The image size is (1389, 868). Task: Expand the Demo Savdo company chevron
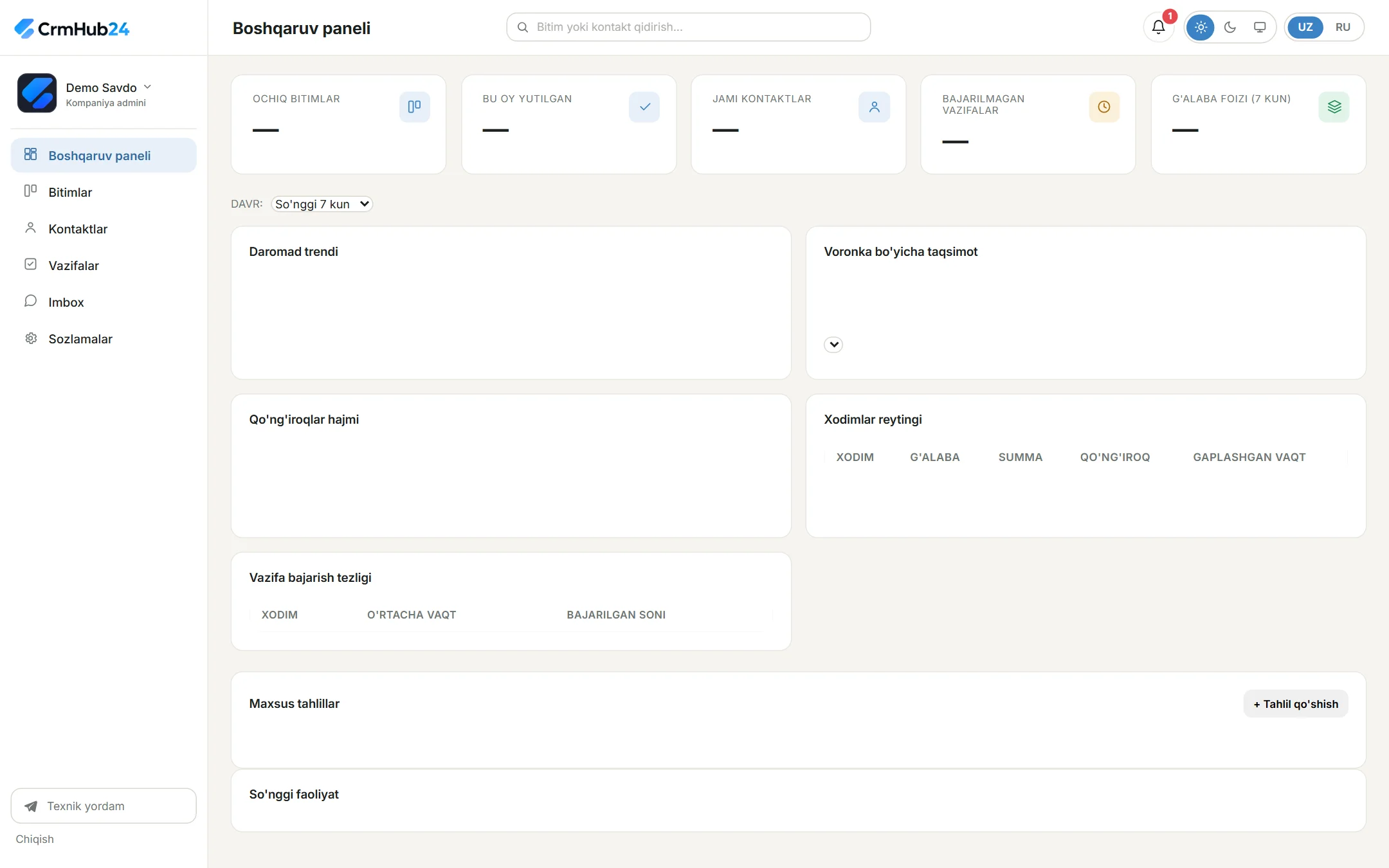click(147, 87)
